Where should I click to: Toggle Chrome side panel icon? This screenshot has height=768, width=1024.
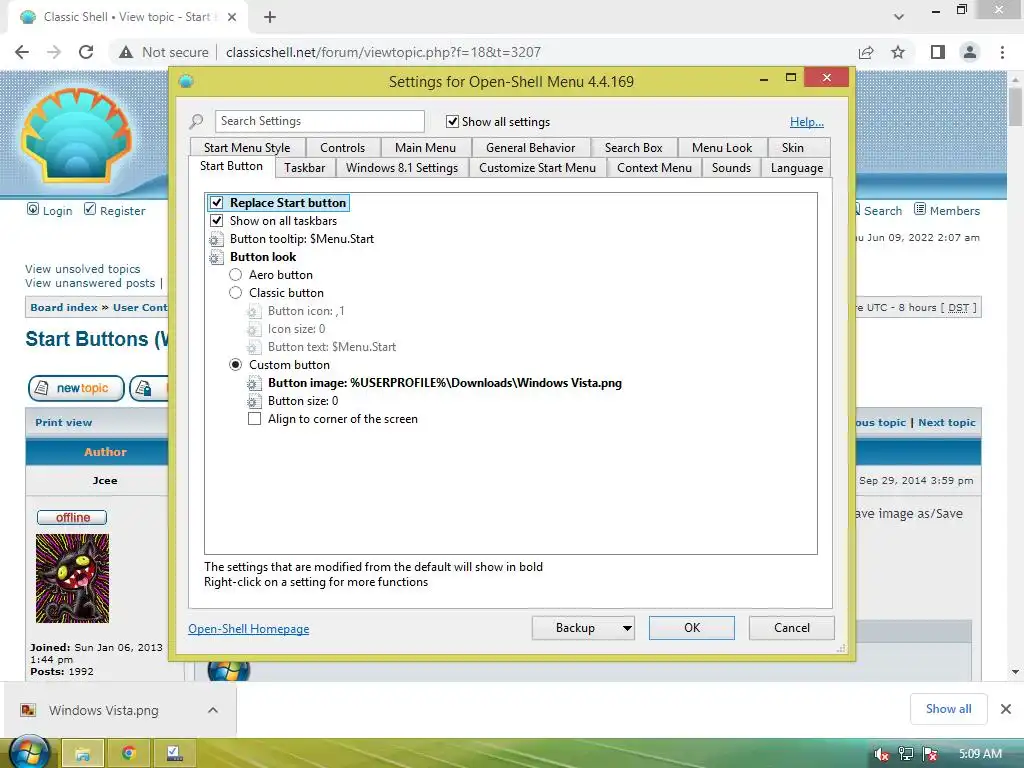coord(938,52)
